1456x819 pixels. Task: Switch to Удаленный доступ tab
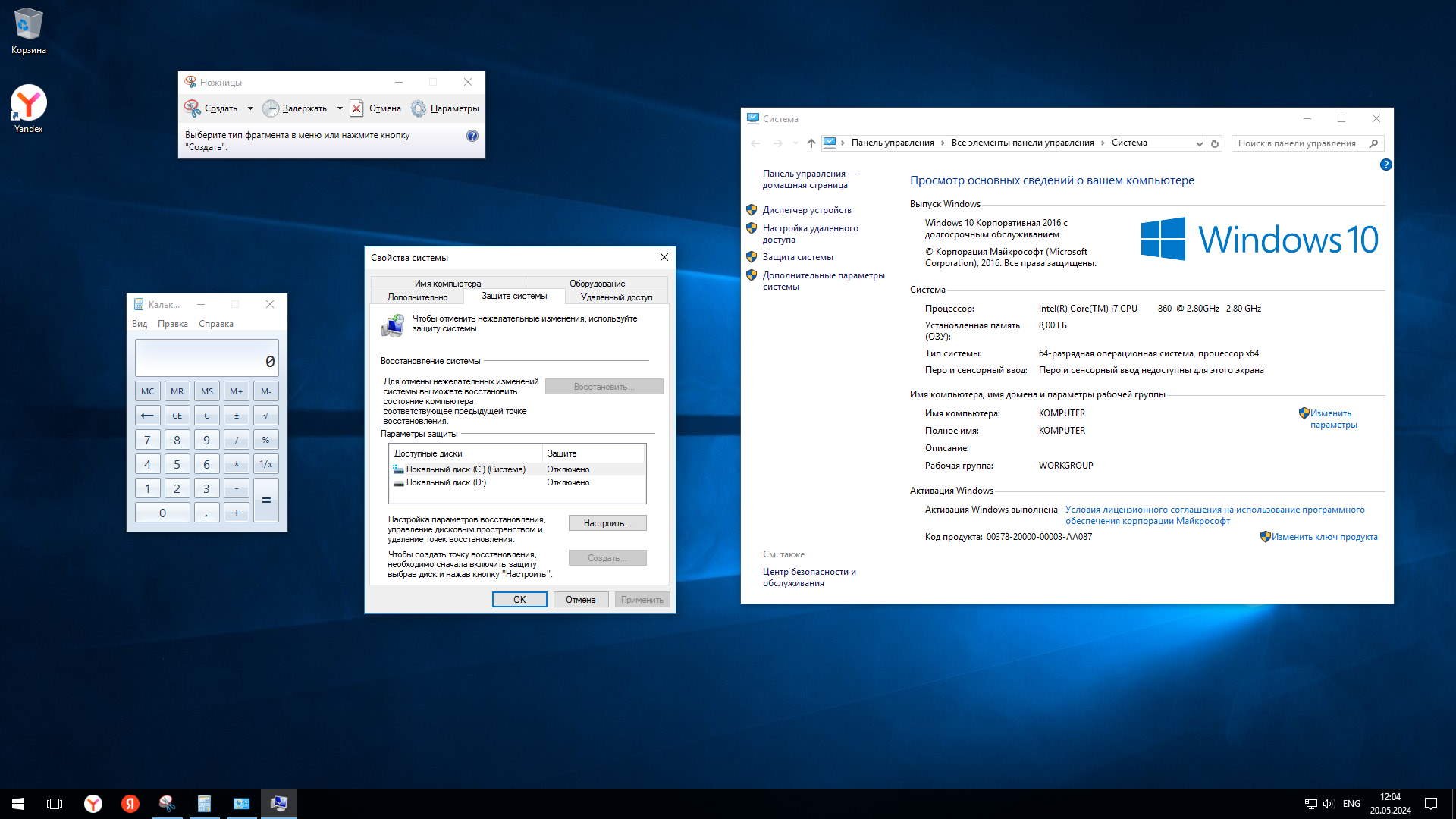(x=616, y=297)
